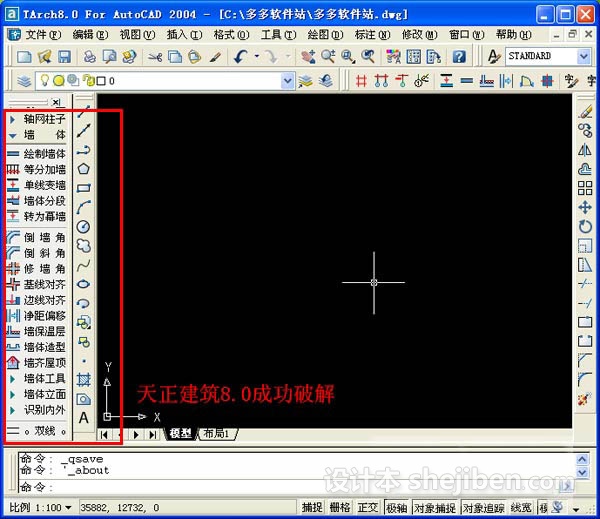Screen dimensions: 600x519
Task: Select the Ellipse draw tool
Action: 84,284
